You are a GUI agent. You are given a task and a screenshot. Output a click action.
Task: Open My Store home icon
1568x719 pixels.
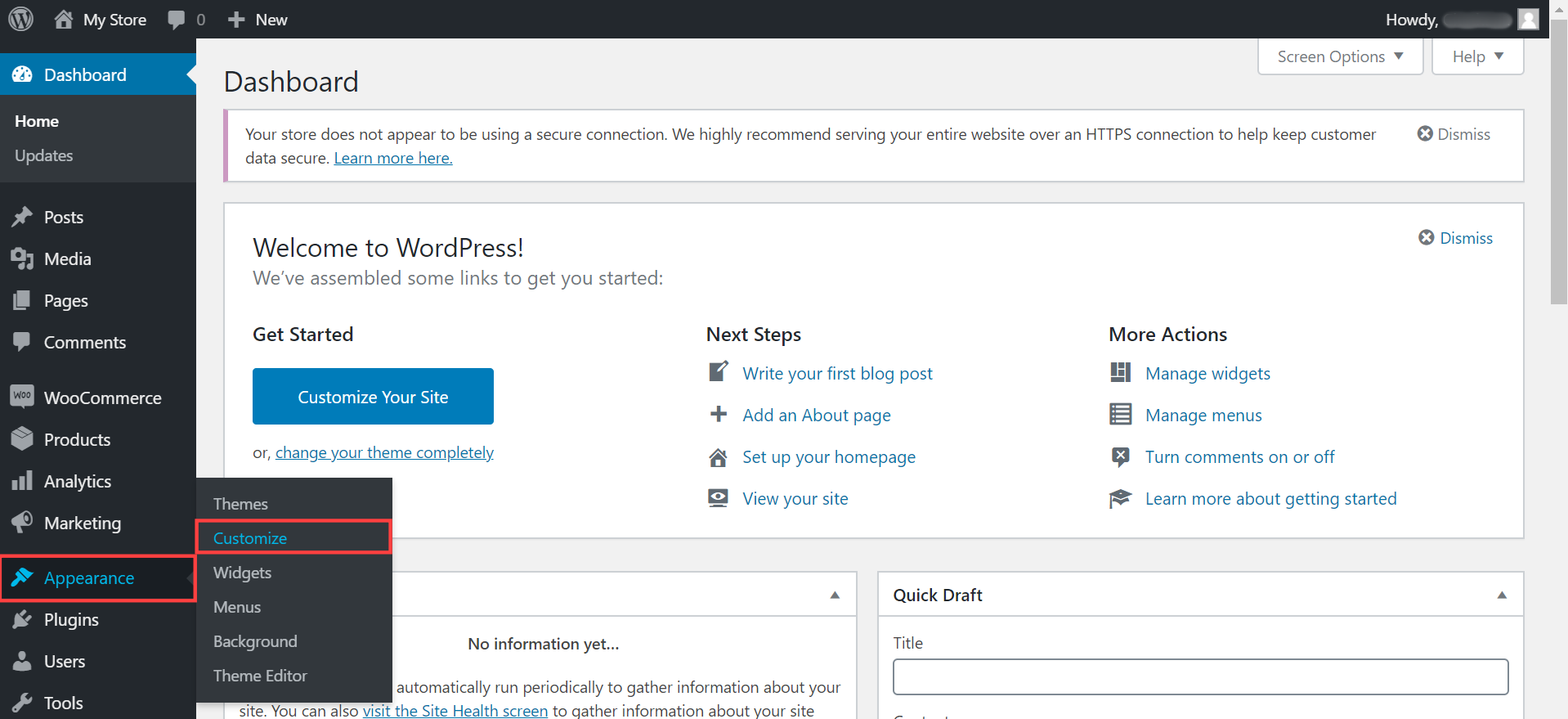(x=64, y=19)
